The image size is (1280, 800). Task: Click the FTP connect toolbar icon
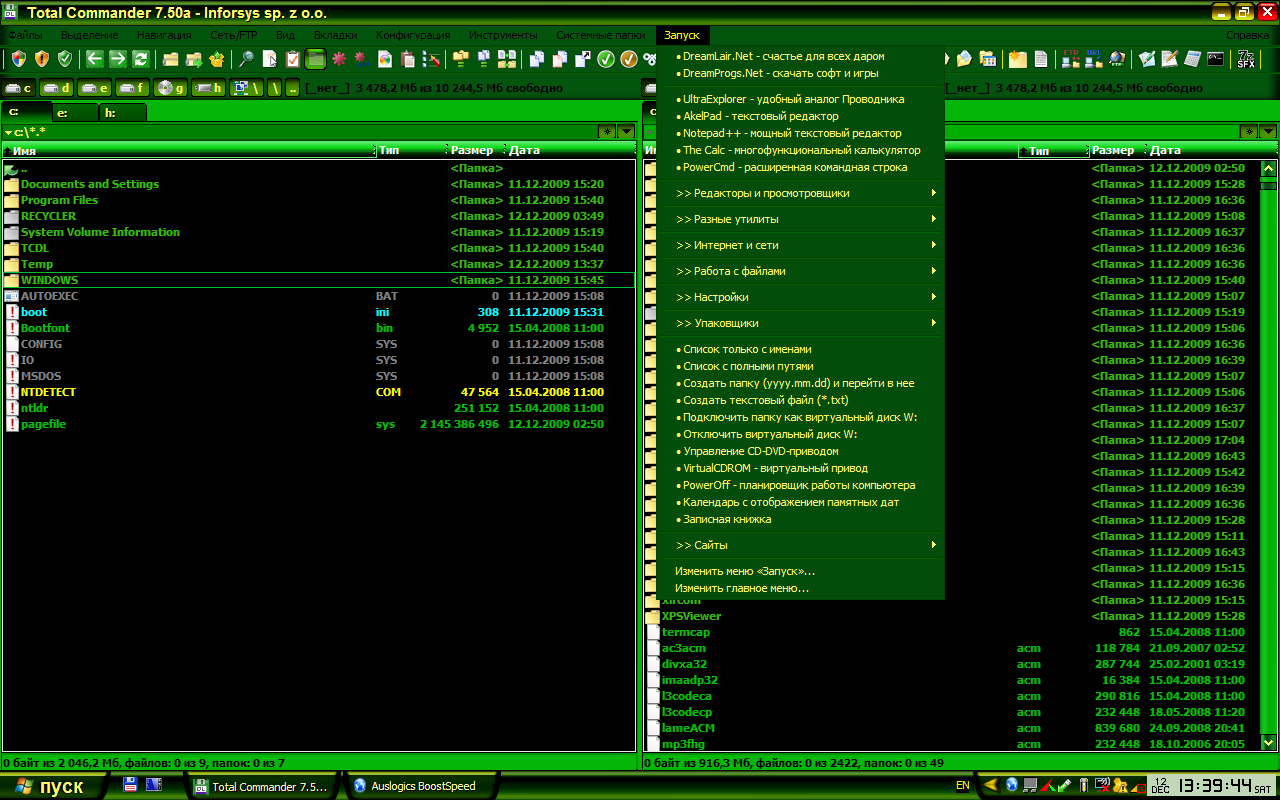1070,59
